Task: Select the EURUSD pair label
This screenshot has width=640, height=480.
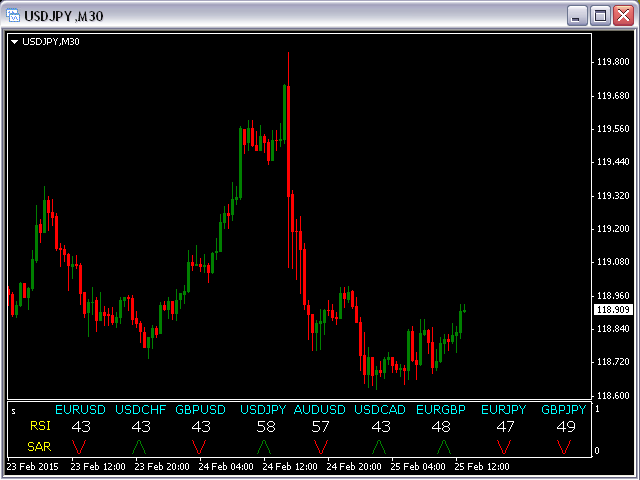Action: (x=80, y=409)
